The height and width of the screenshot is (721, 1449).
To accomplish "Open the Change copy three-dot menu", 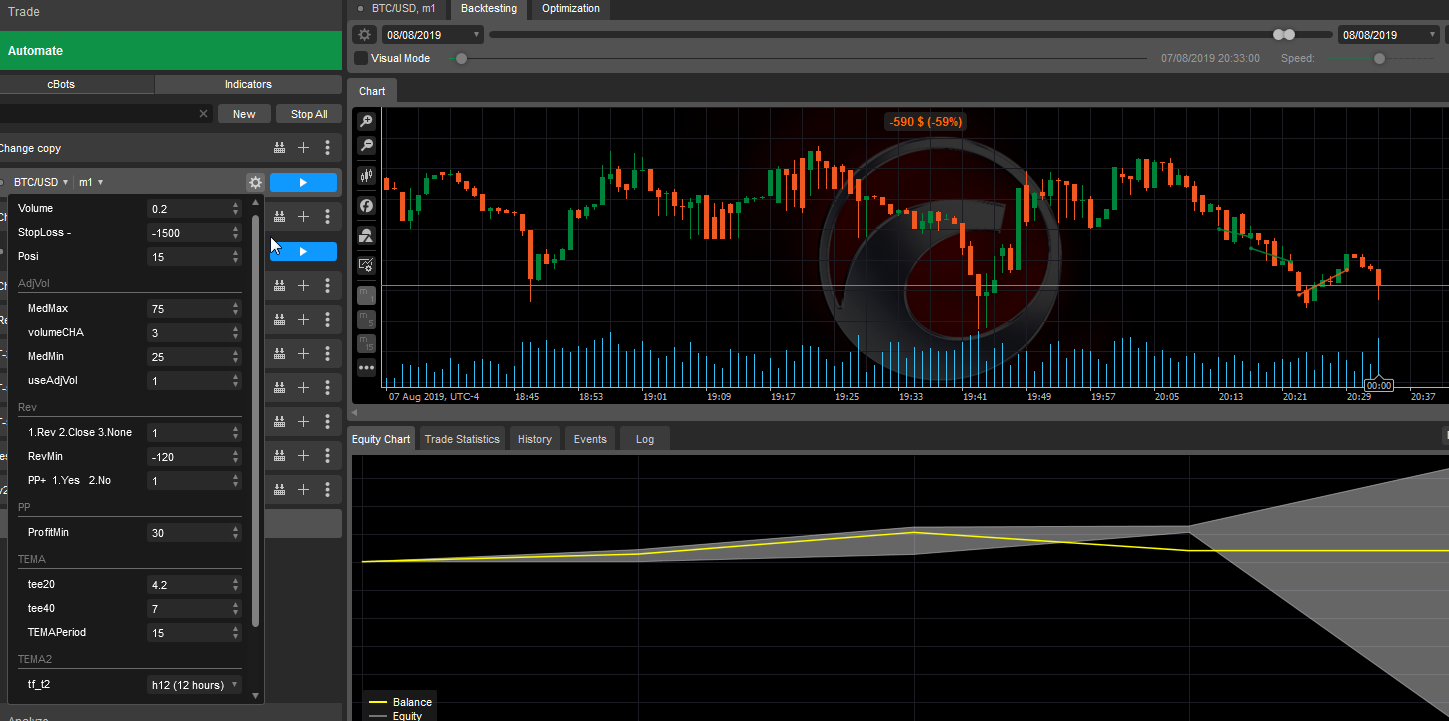I will coord(327,148).
